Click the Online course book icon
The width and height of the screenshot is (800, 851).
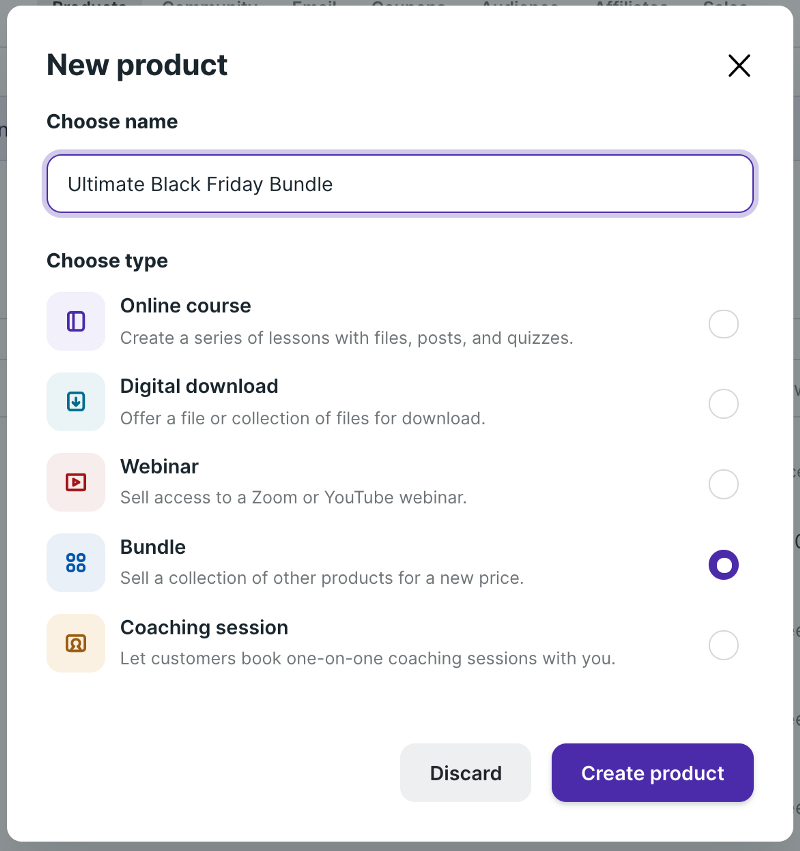pyautogui.click(x=76, y=321)
